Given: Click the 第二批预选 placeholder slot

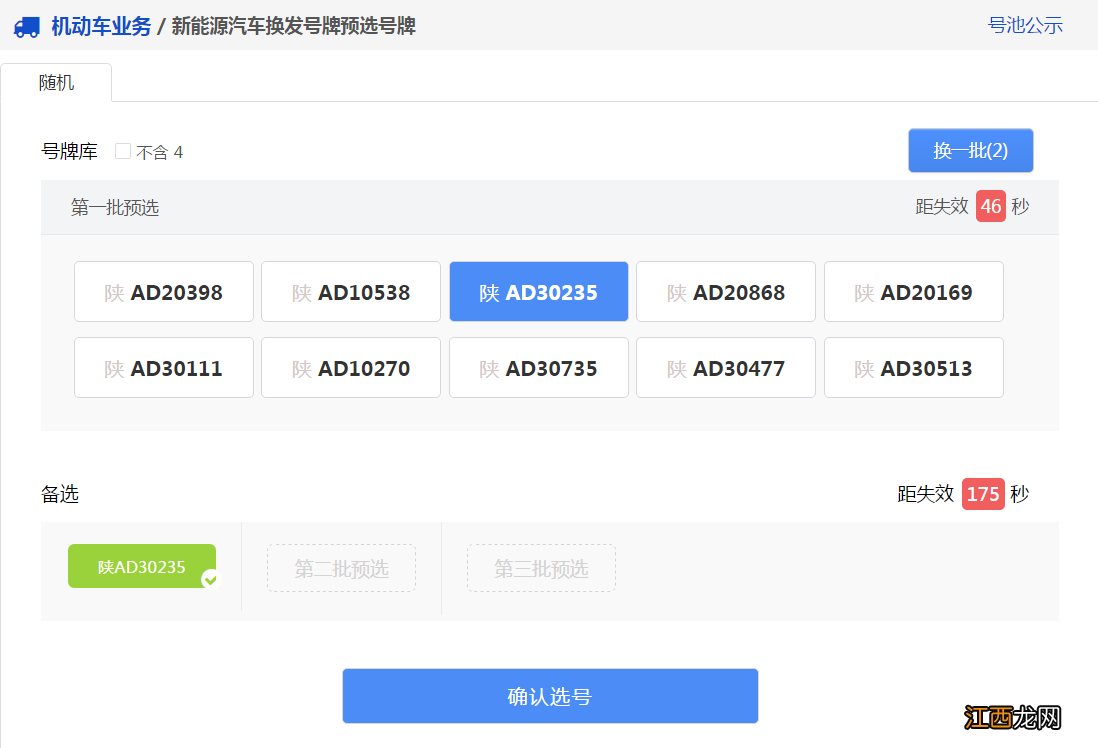Looking at the screenshot, I should (341, 568).
